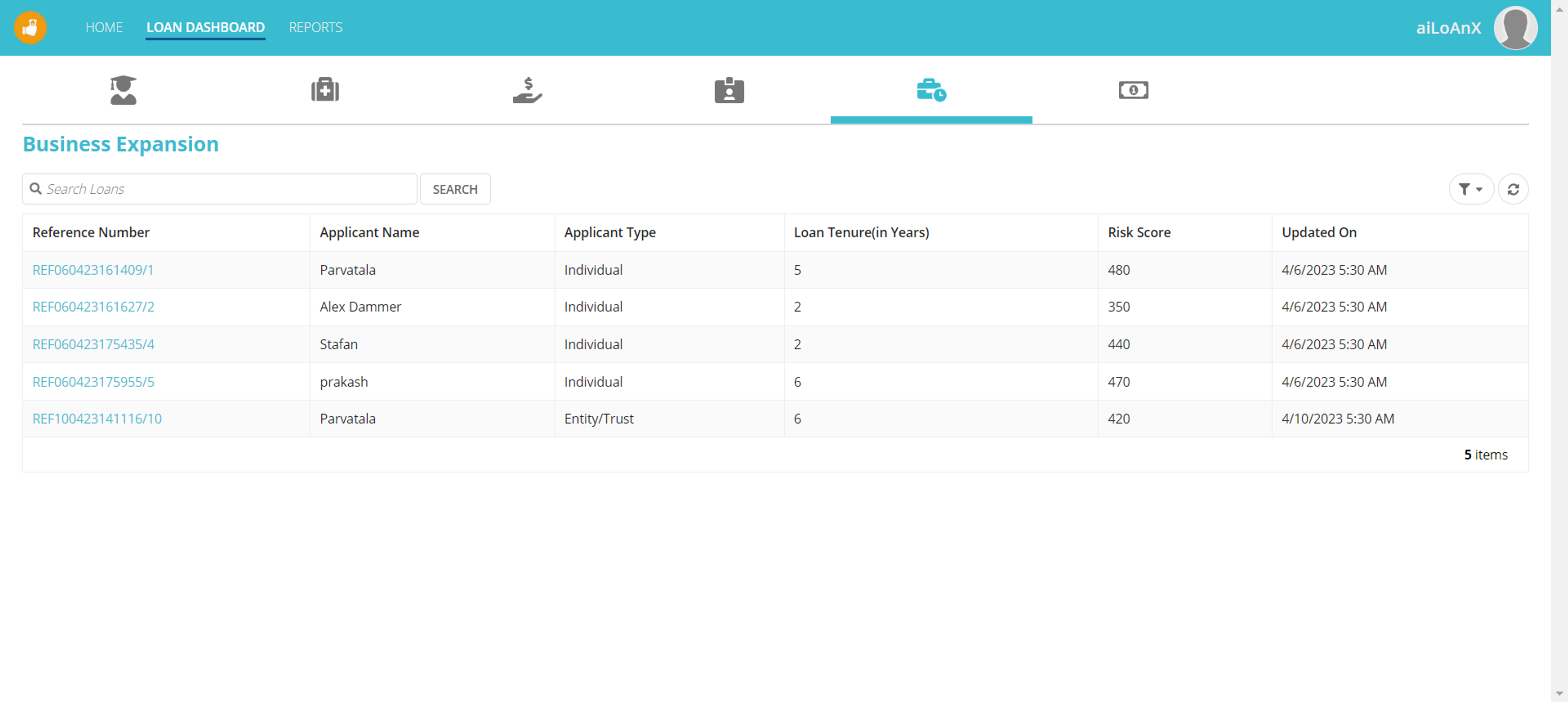Select the education loan graduate icon tab
The width and height of the screenshot is (1568, 702).
click(124, 90)
